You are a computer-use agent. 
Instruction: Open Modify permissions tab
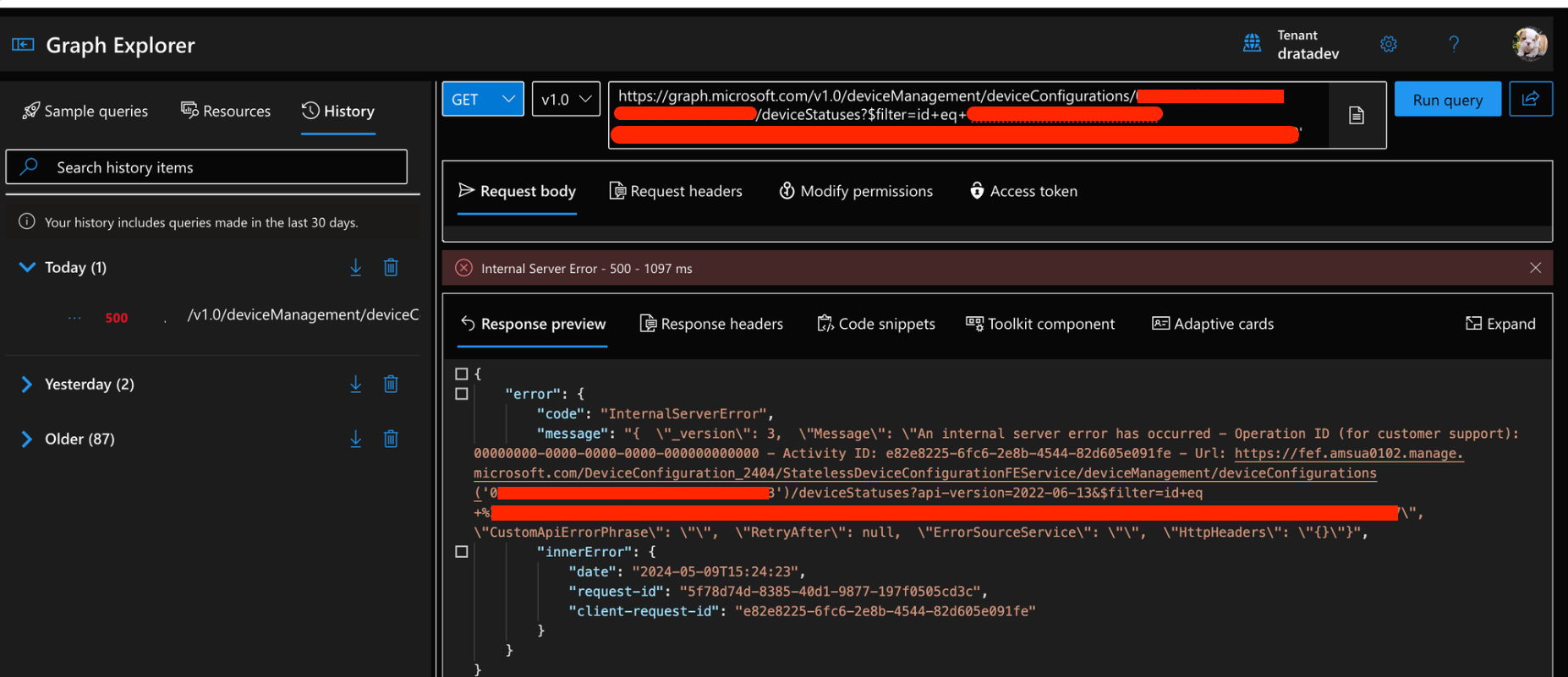(x=856, y=191)
